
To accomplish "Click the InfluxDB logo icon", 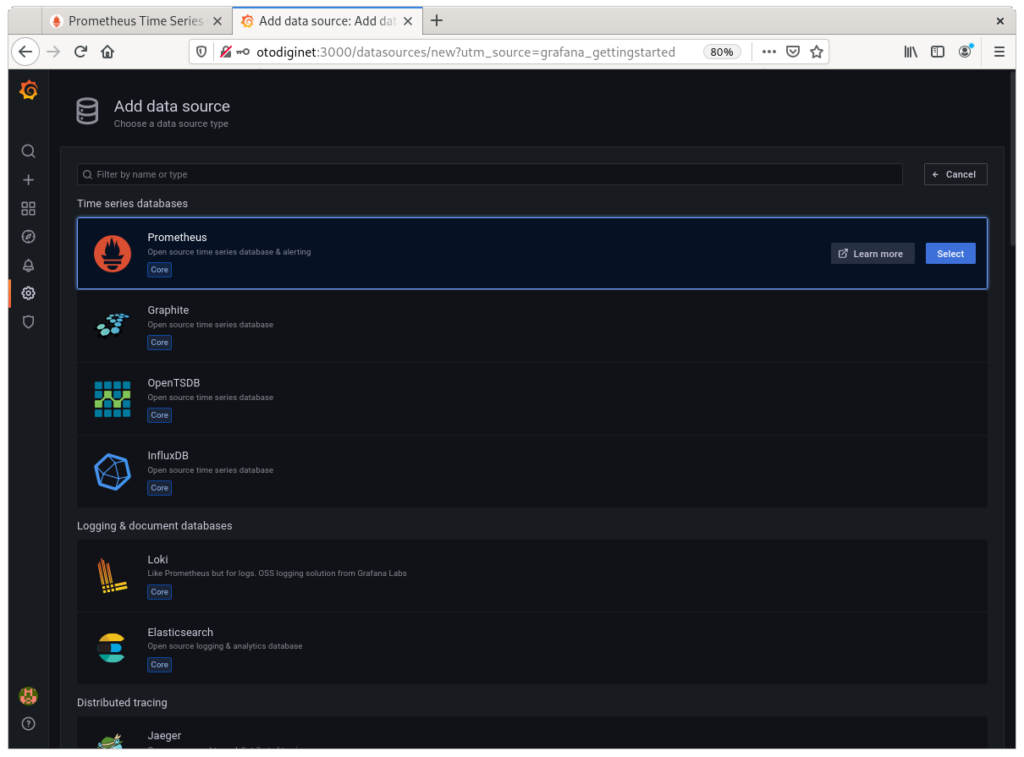I will [x=112, y=472].
